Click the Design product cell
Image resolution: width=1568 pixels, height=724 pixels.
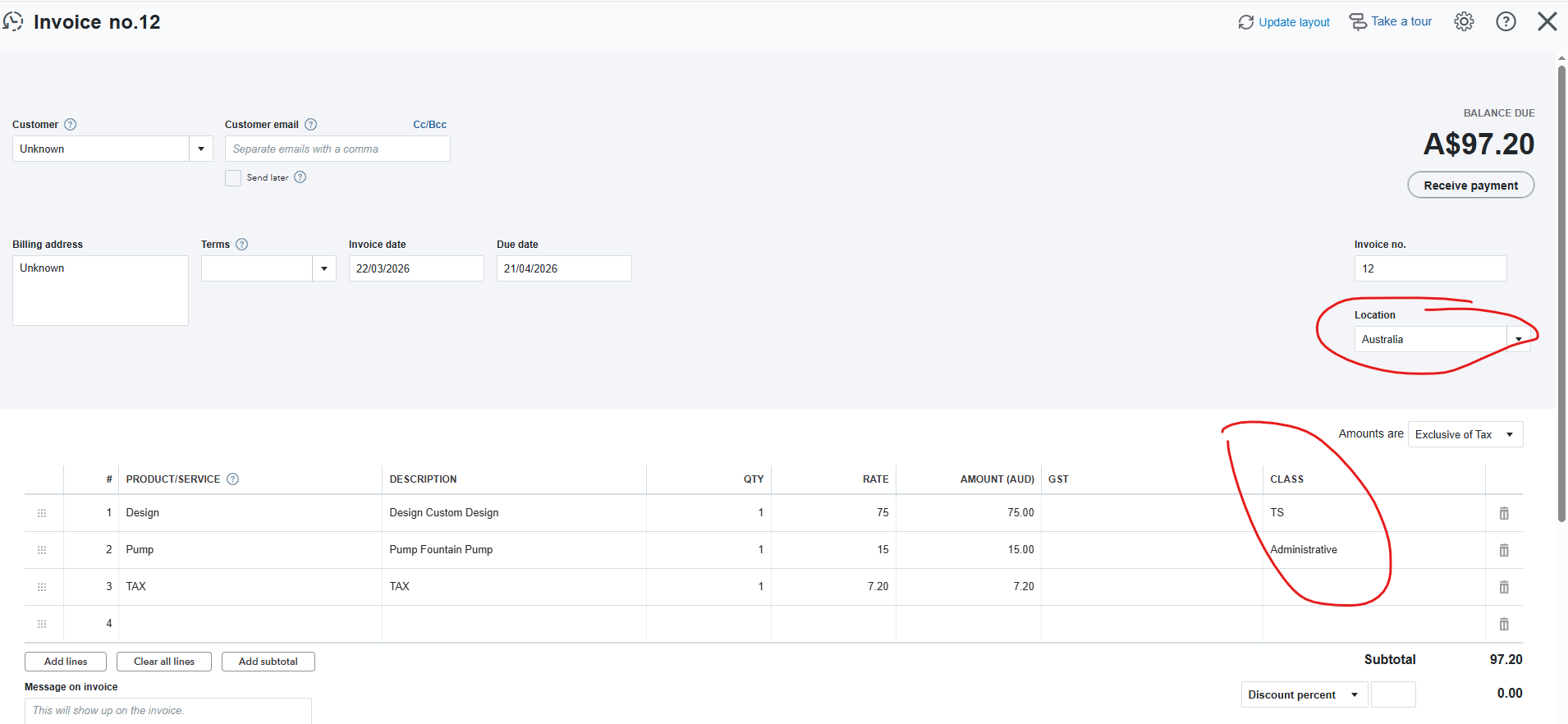tap(250, 513)
